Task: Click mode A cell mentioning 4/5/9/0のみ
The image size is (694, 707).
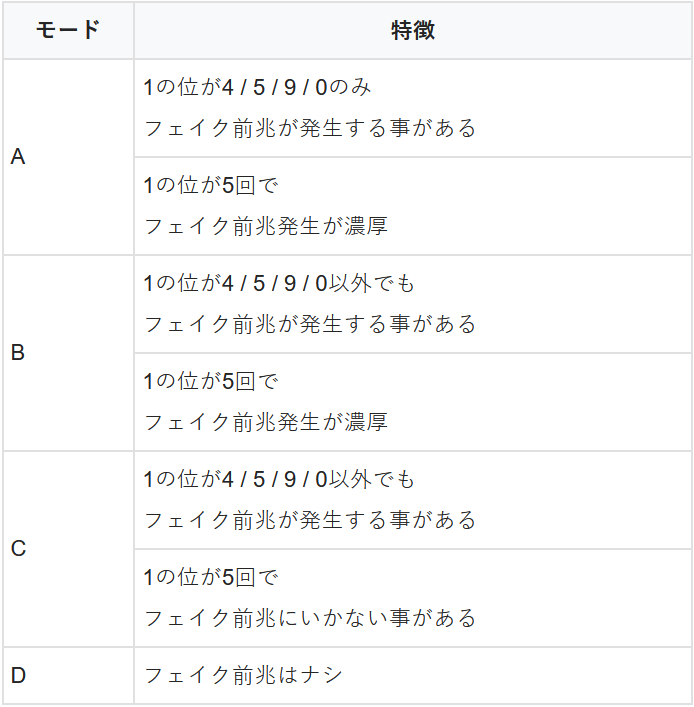Action: (x=413, y=108)
